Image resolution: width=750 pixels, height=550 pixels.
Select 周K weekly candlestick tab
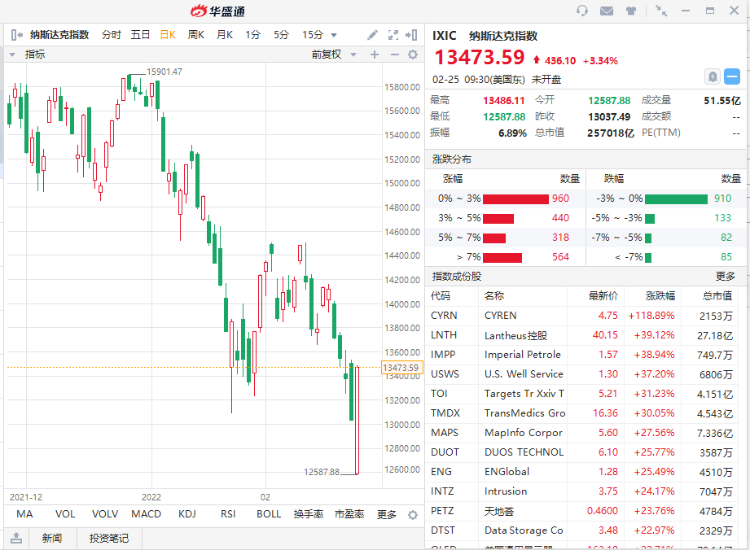click(196, 34)
